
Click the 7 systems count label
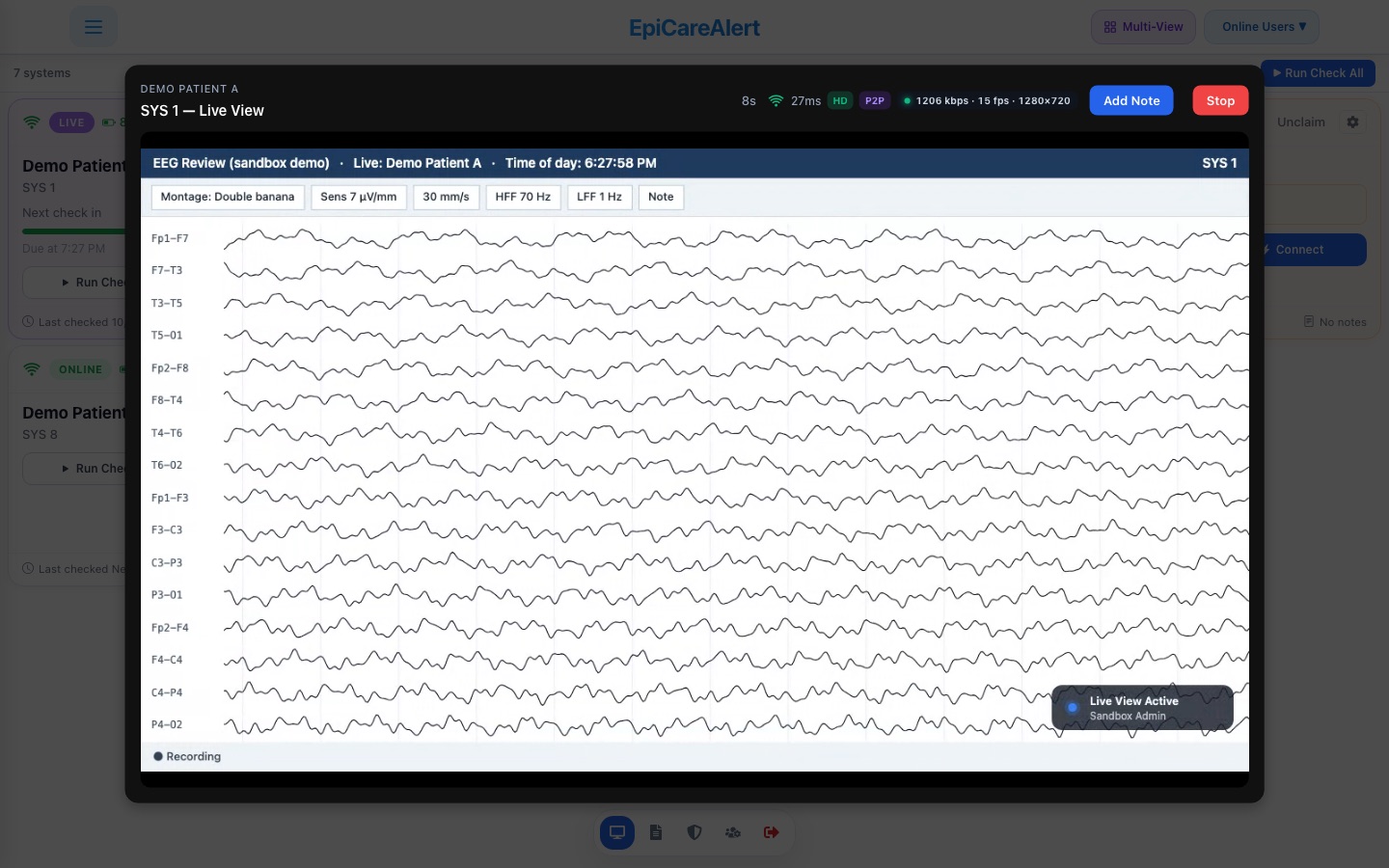pos(42,73)
